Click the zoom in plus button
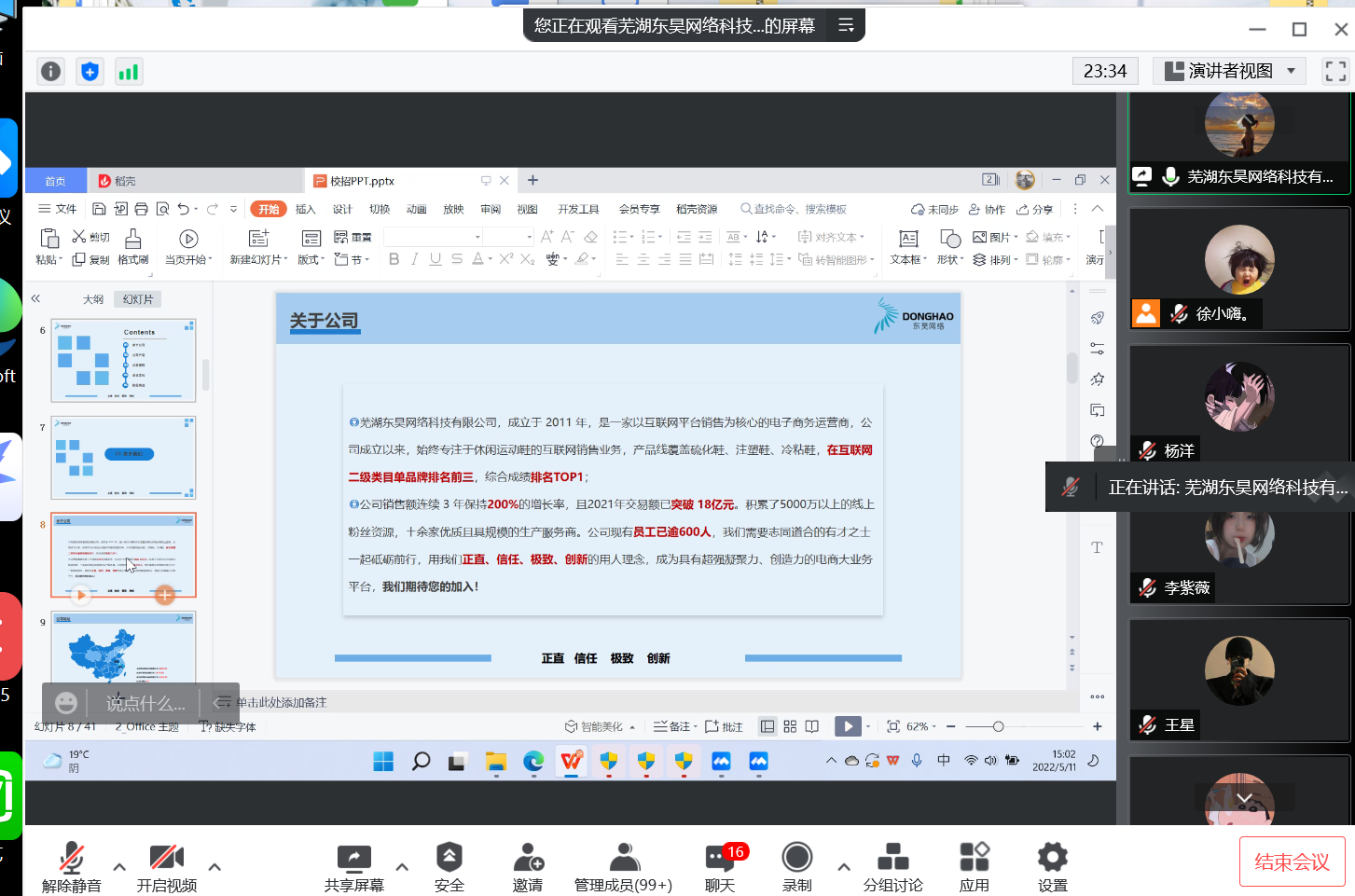The height and width of the screenshot is (896, 1355). point(1098,726)
